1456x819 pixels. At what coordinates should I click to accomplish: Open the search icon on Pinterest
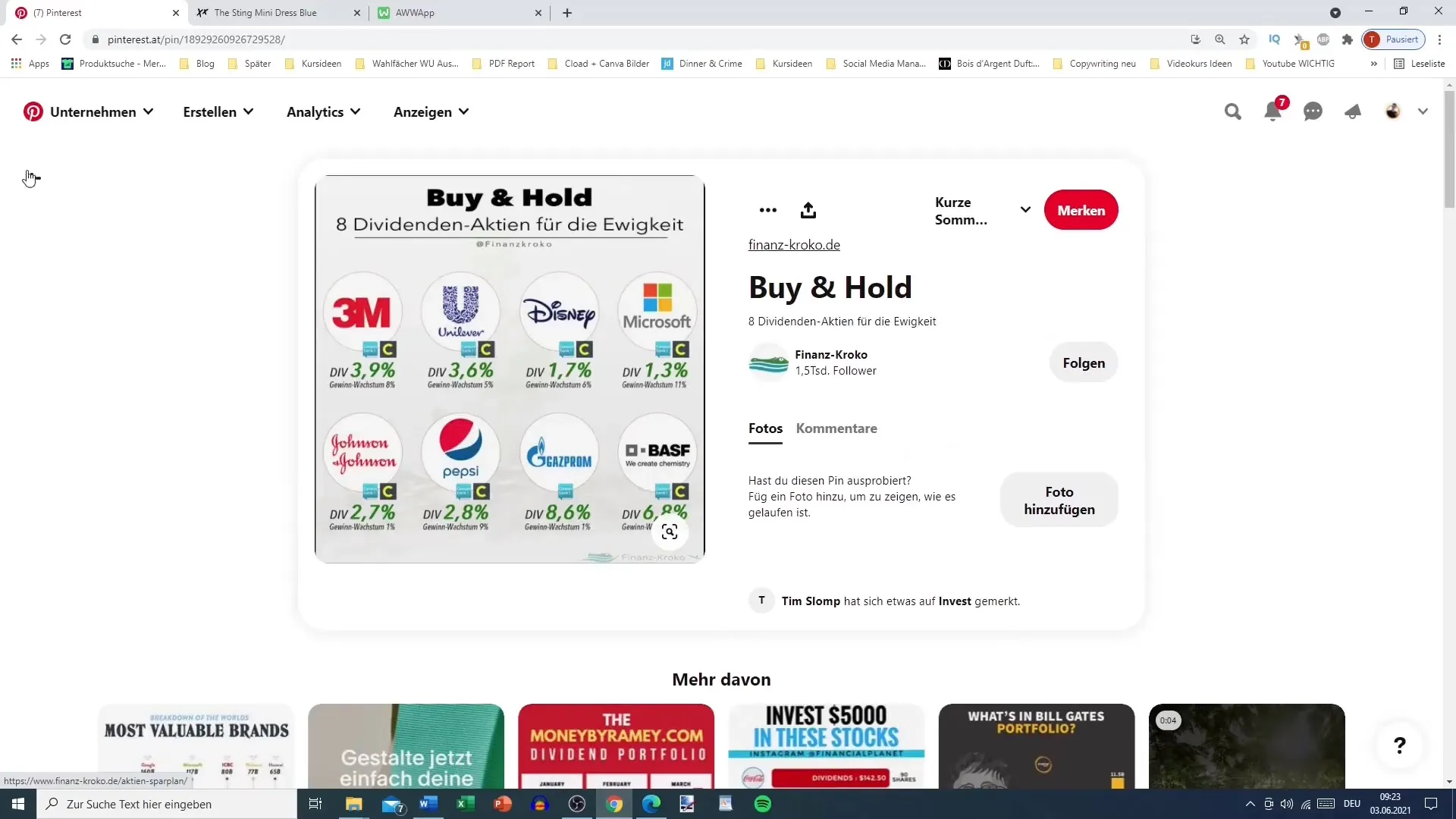pyautogui.click(x=1232, y=111)
